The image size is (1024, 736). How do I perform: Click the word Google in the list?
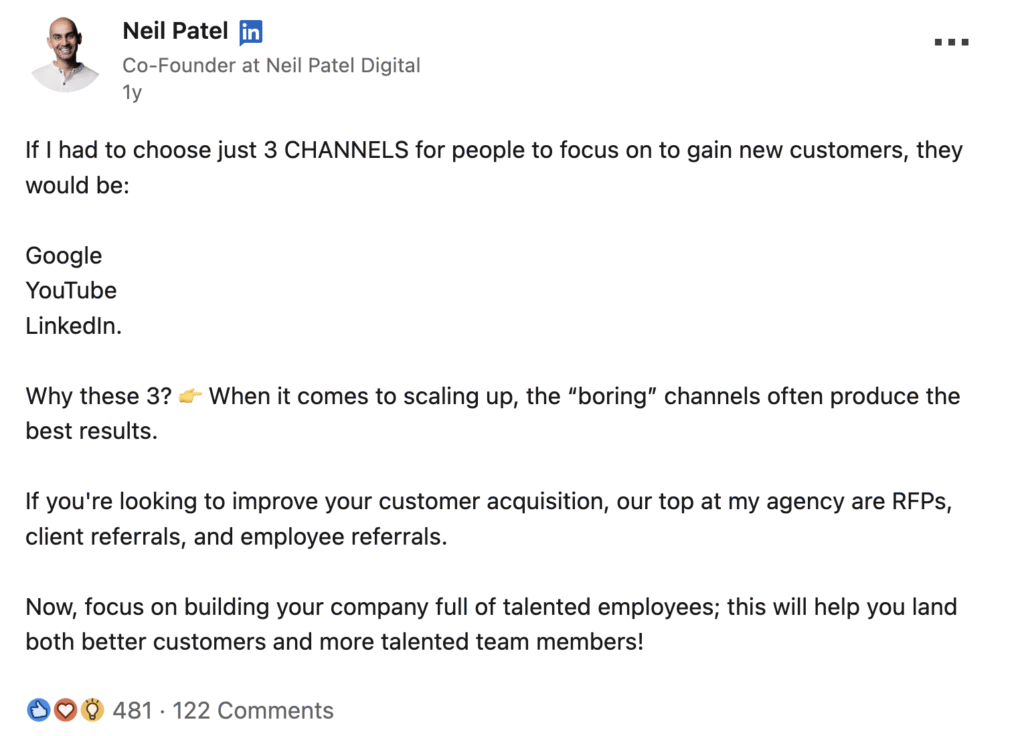point(64,256)
